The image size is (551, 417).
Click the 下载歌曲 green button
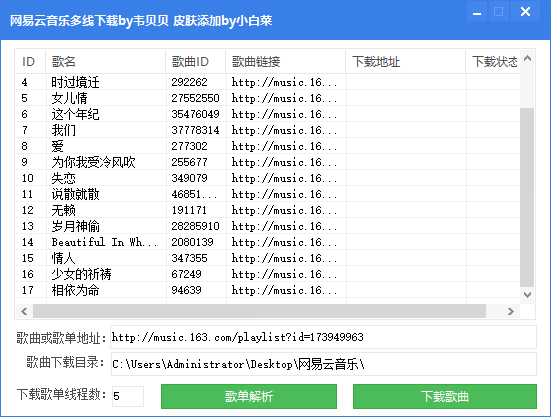click(x=445, y=396)
